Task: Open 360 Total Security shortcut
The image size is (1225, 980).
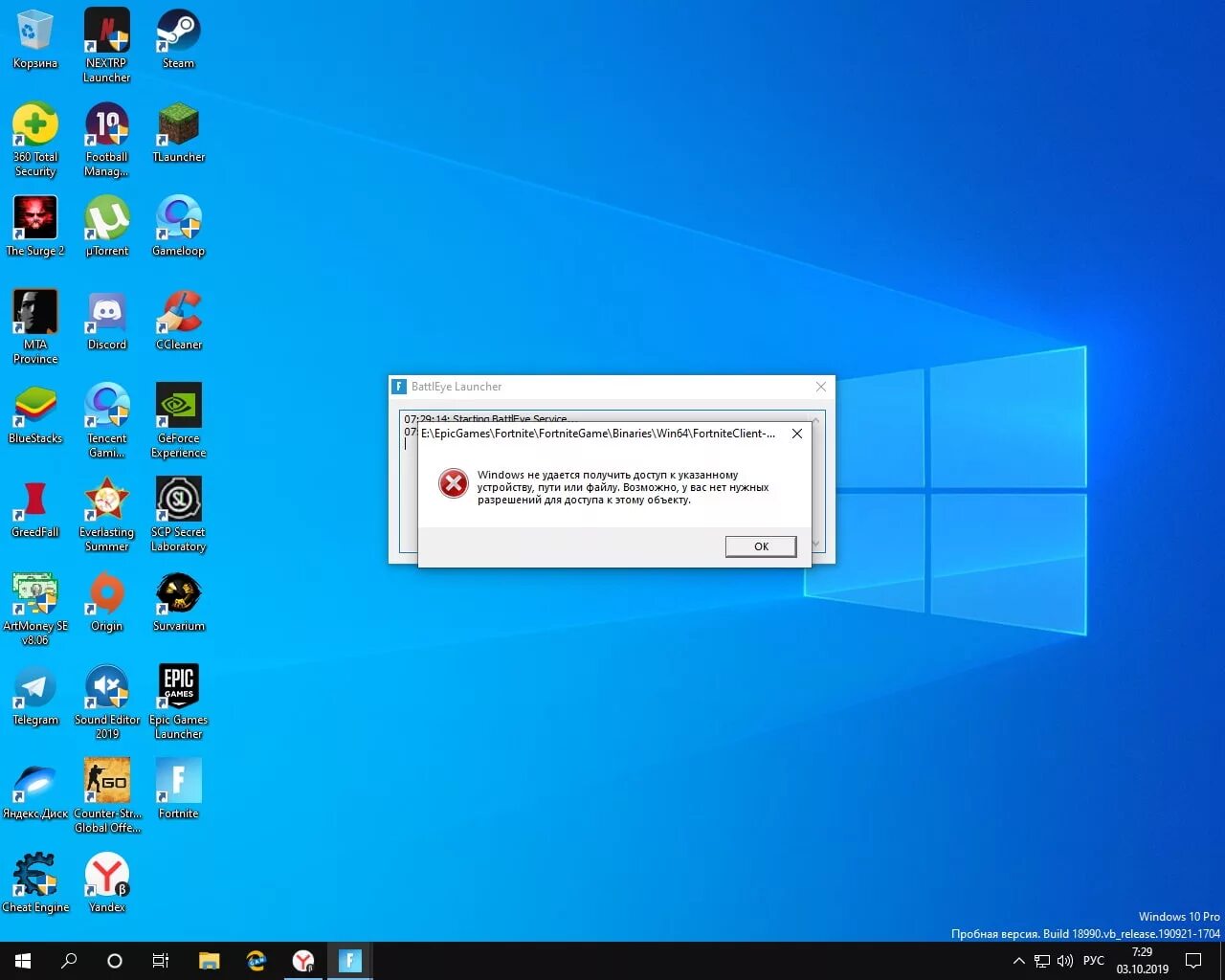Action: (x=35, y=139)
